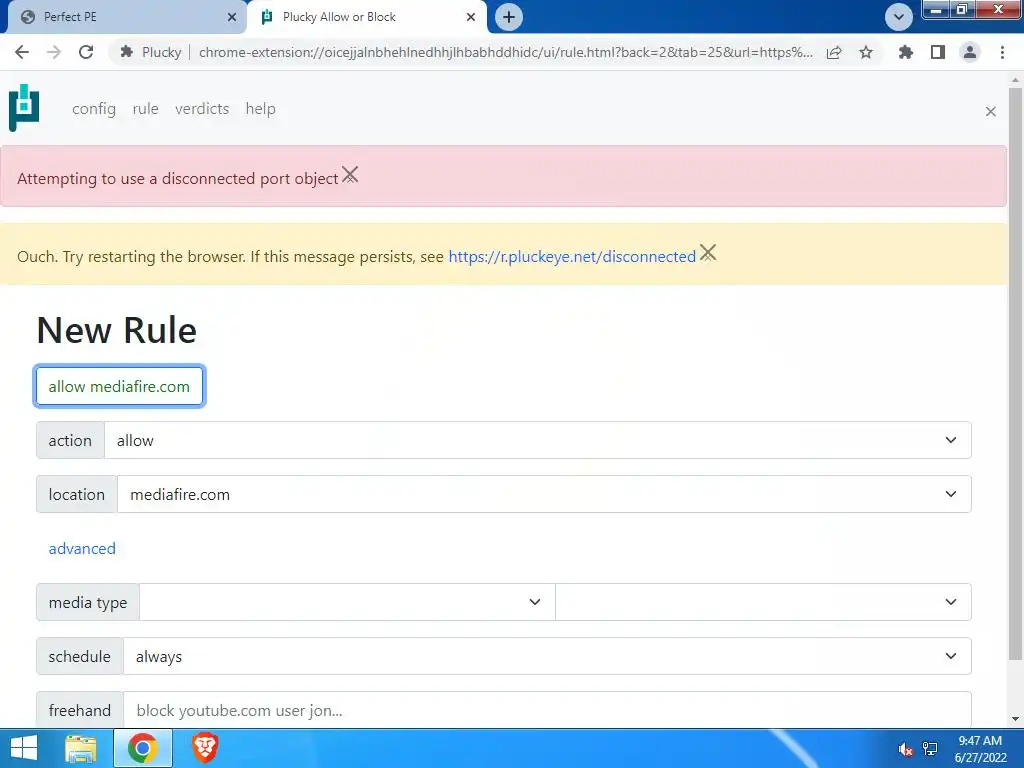This screenshot has width=1024, height=768.
Task: Open the verdicts menu item
Action: point(202,108)
